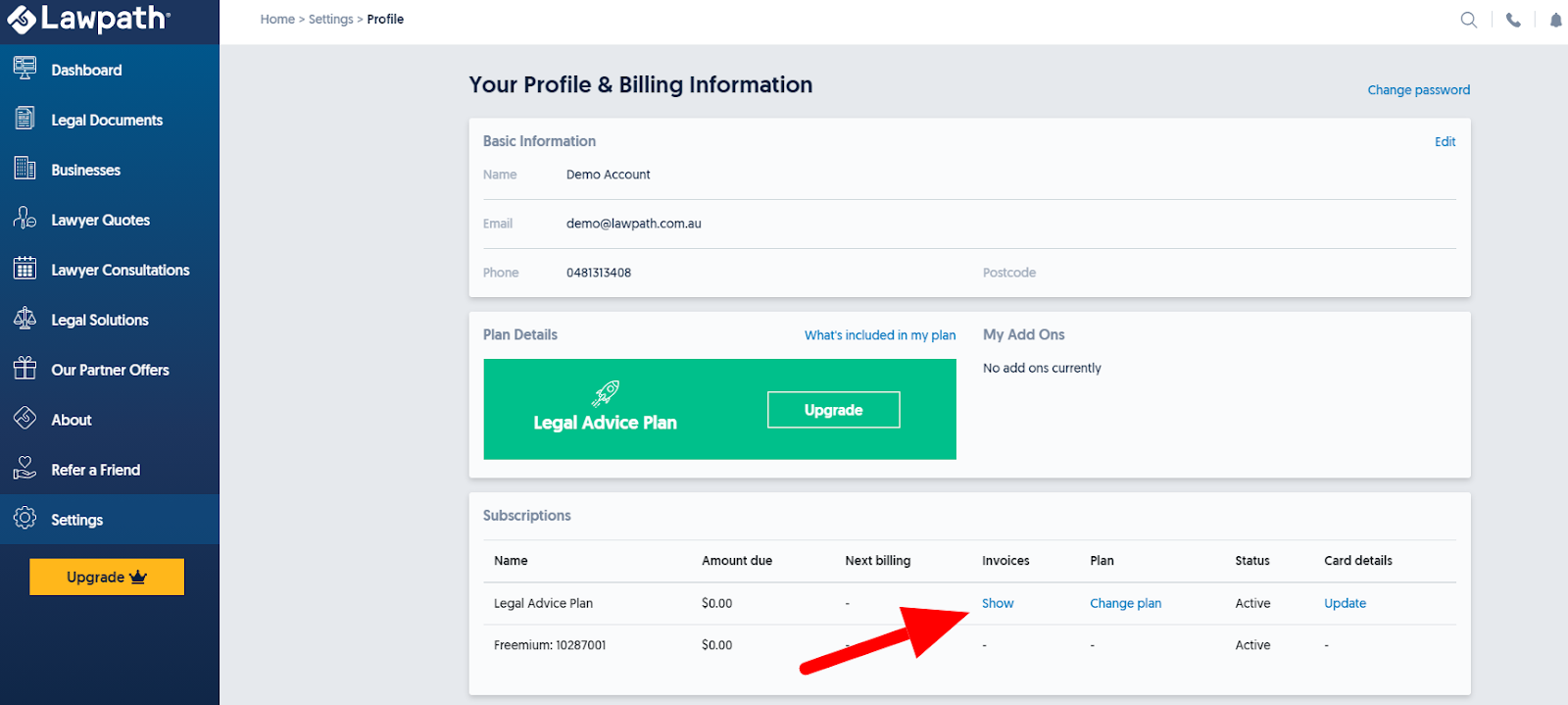Open search with the magnifier icon
Screen dimensions: 1568x705
[1468, 20]
